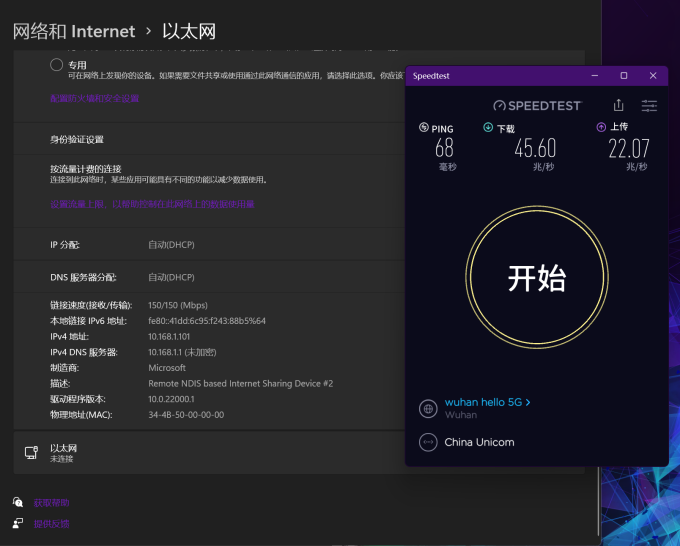Click Remote NDIS based Internet Sharing description
This screenshot has height=546, width=680.
[x=241, y=383]
